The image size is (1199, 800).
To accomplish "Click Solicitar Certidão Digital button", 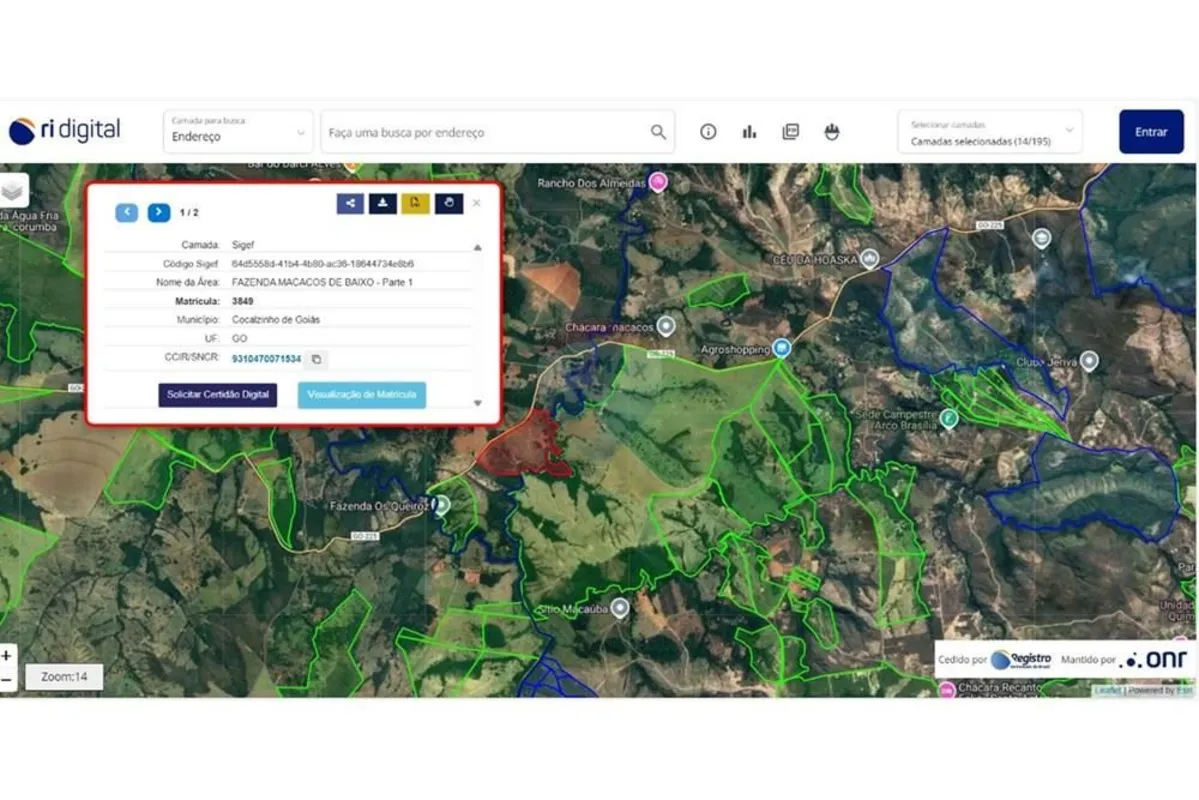I will (x=218, y=395).
